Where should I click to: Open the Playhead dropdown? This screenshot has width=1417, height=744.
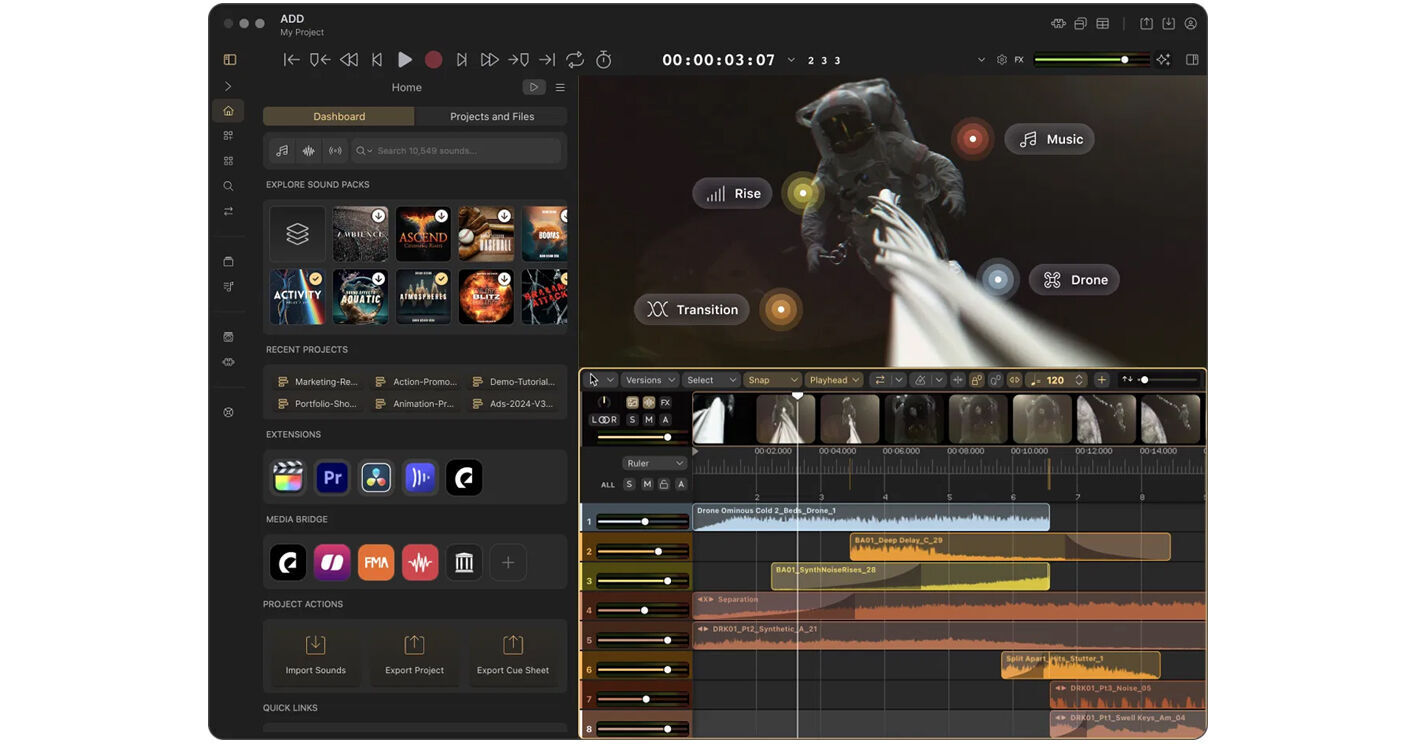pyautogui.click(x=834, y=380)
